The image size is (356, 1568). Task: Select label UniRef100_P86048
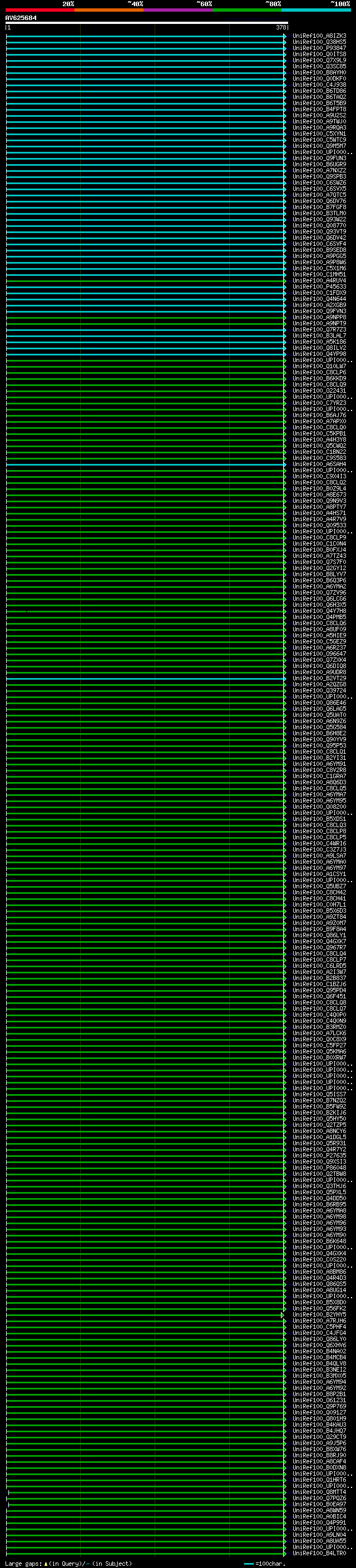point(319,1168)
